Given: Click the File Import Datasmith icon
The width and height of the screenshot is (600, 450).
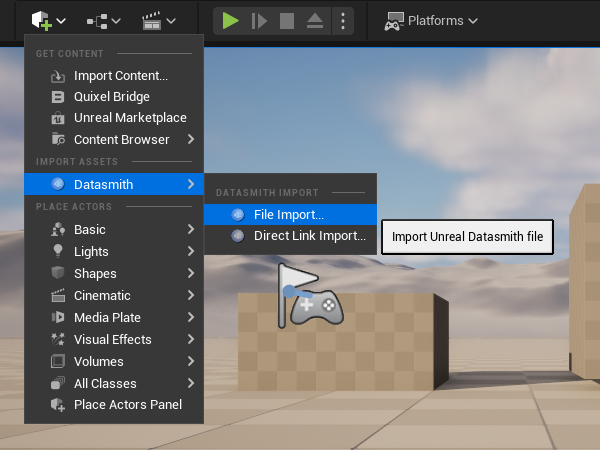Looking at the screenshot, I should [238, 215].
